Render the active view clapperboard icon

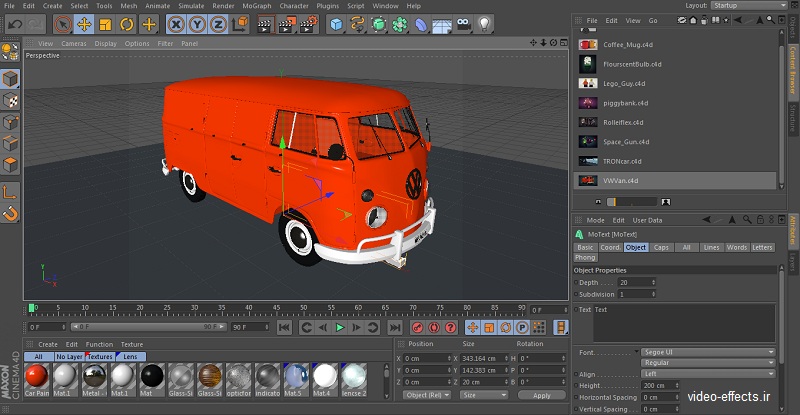(x=265, y=24)
